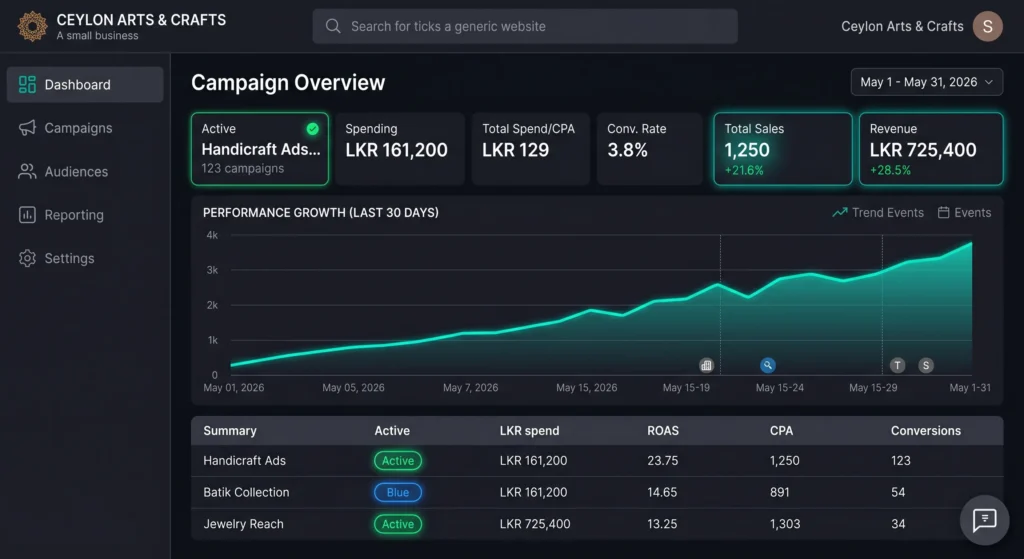Click ROAS value 14.65
This screenshot has width=1024, height=559.
(662, 492)
